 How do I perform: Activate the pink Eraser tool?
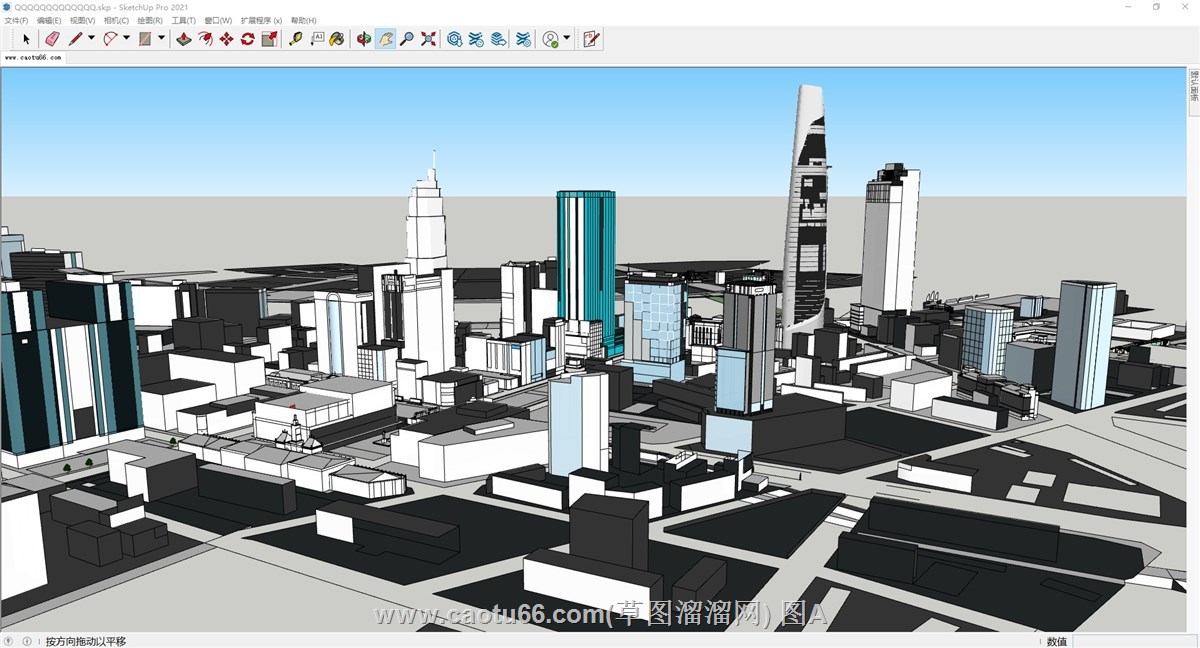point(53,39)
